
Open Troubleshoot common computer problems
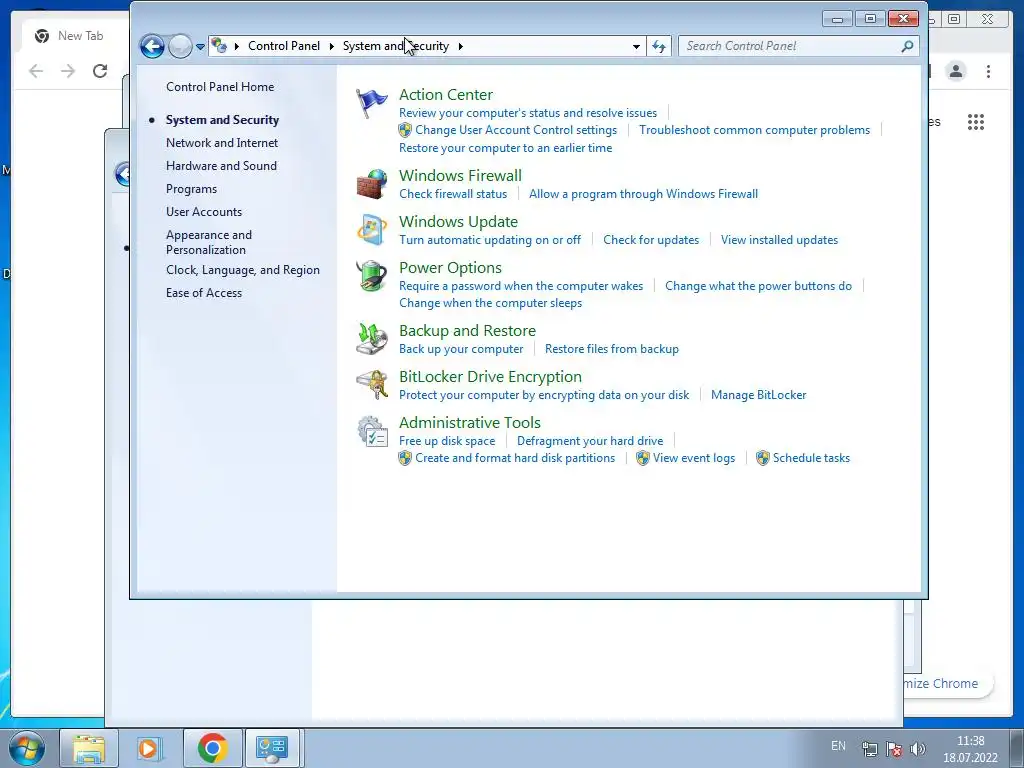754,130
